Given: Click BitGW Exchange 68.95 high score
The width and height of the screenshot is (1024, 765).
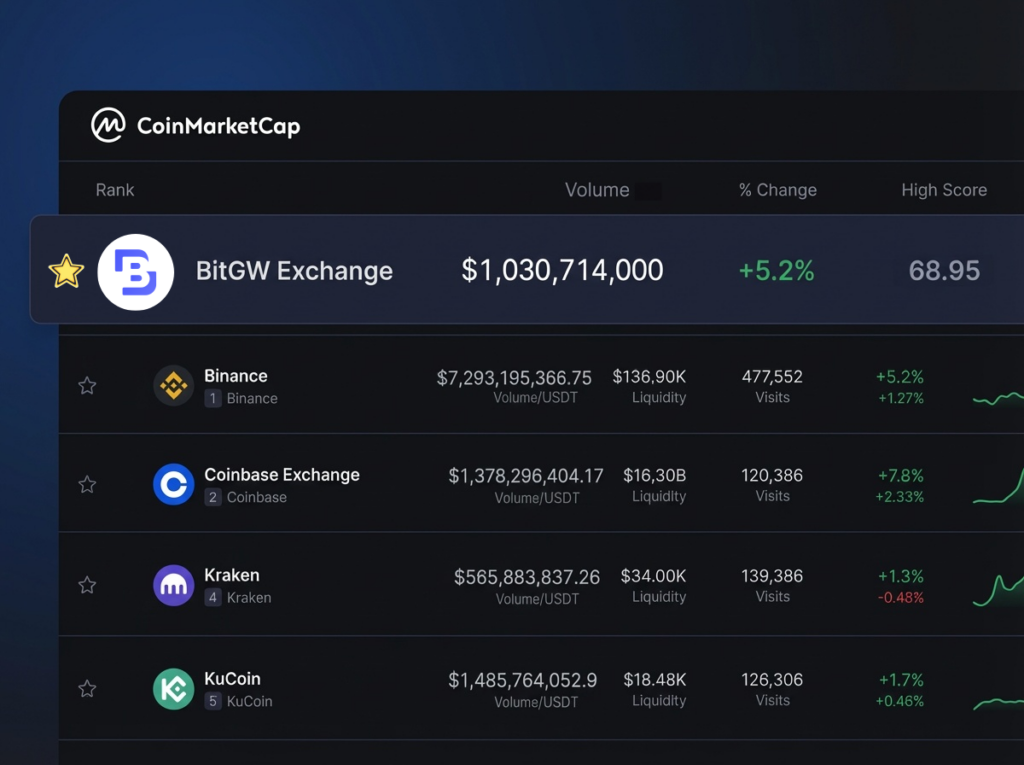Looking at the screenshot, I should click(944, 271).
